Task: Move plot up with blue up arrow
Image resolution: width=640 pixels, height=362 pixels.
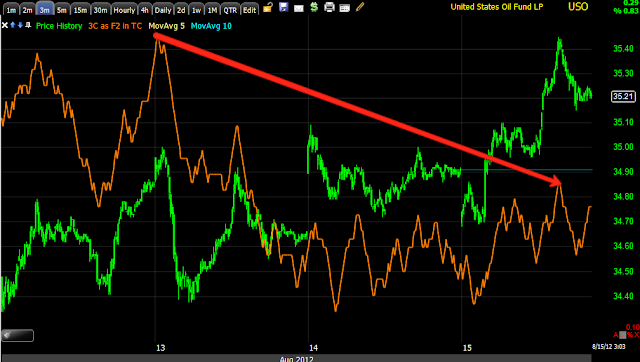Action: (13, 25)
